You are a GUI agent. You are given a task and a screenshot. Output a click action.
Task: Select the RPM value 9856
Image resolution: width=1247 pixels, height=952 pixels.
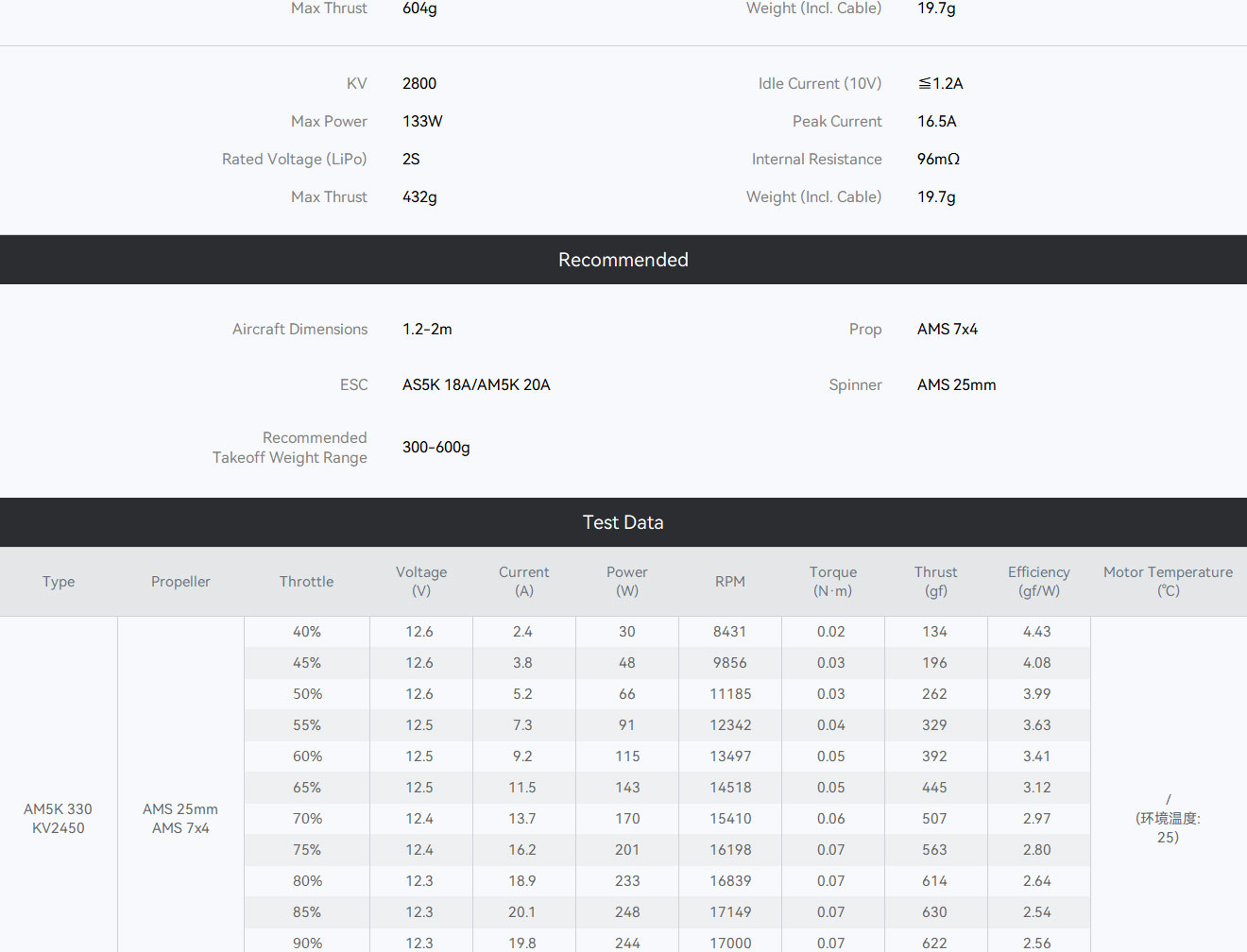[730, 663]
